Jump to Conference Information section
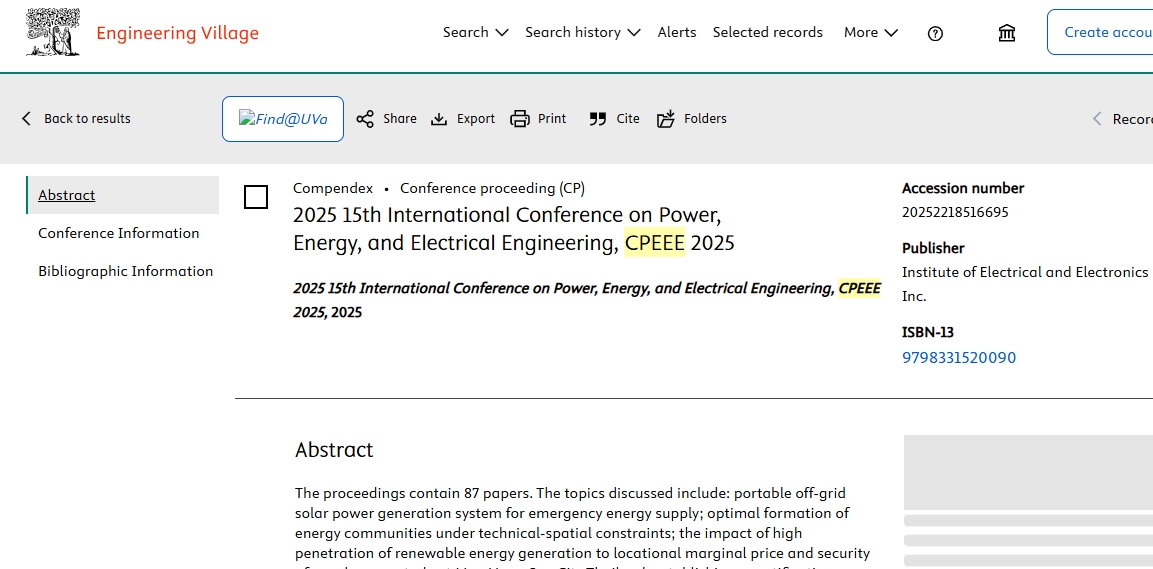 tap(118, 233)
